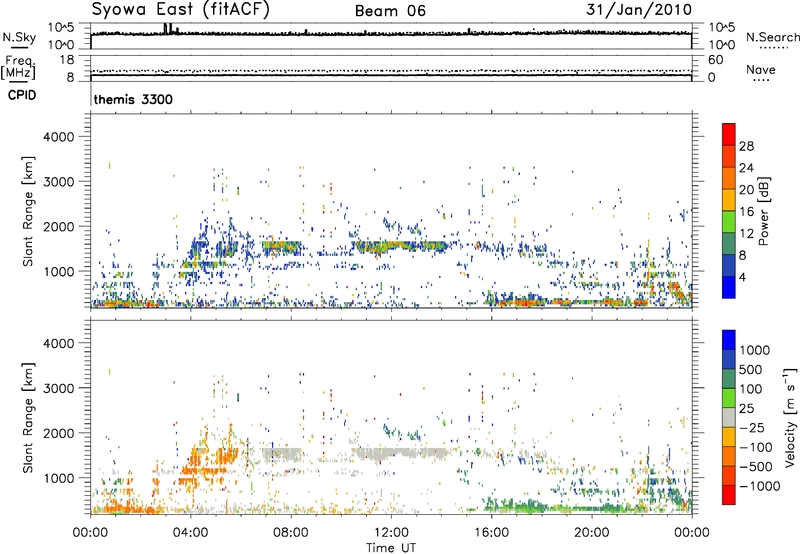800x554 pixels.
Task: Click the strong power echo band near 12:00
Action: click(399, 247)
